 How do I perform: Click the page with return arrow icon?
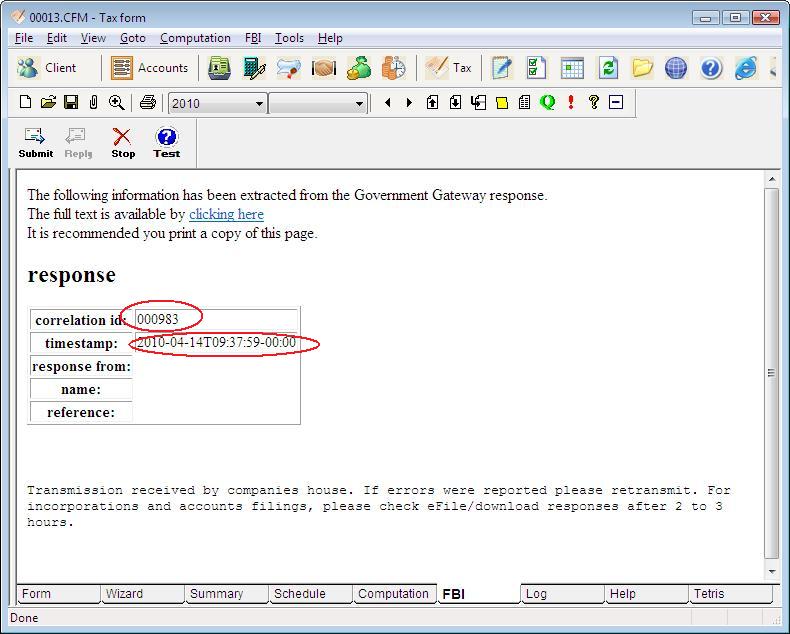(x=478, y=103)
